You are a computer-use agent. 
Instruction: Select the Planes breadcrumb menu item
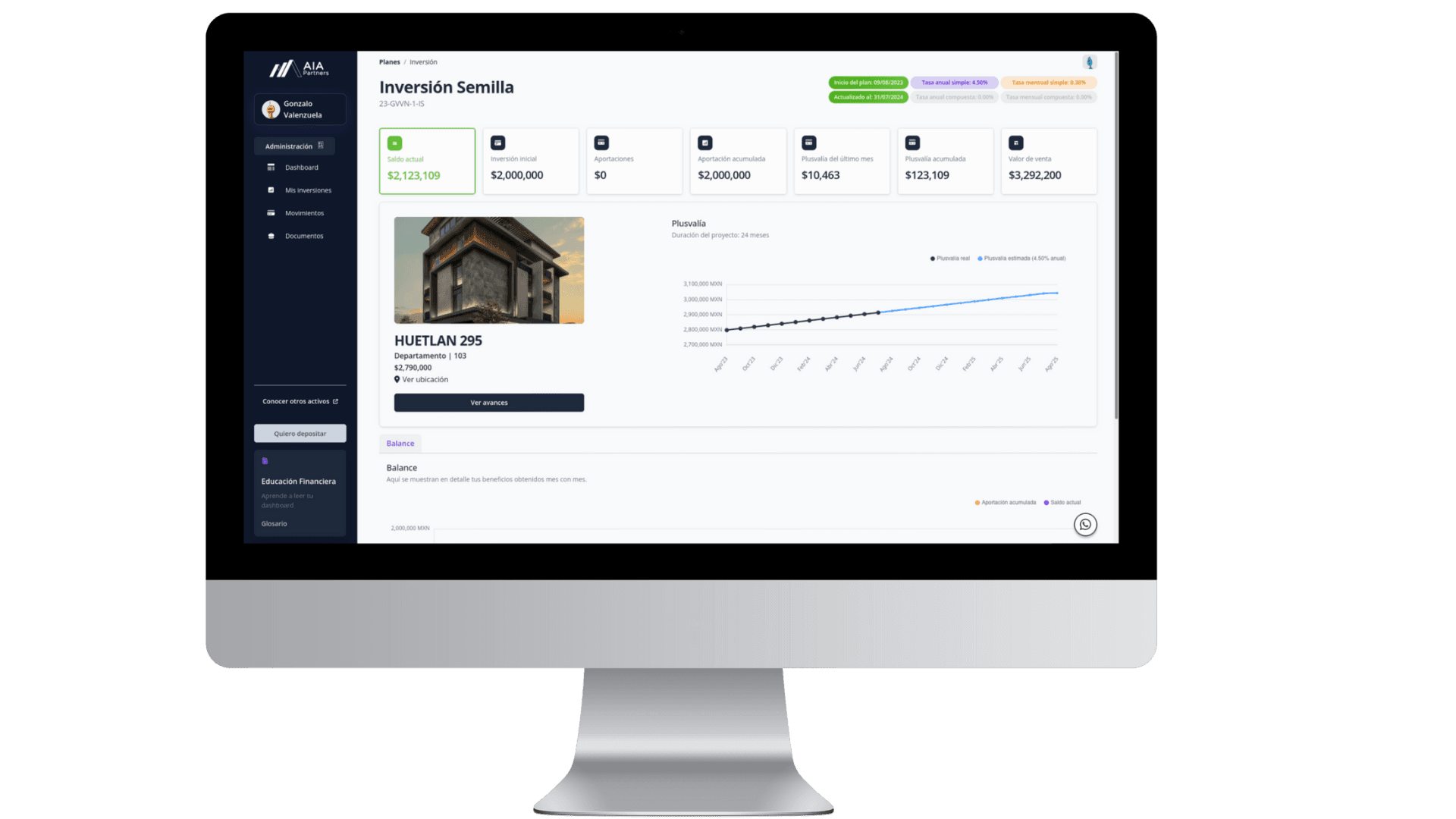(389, 62)
